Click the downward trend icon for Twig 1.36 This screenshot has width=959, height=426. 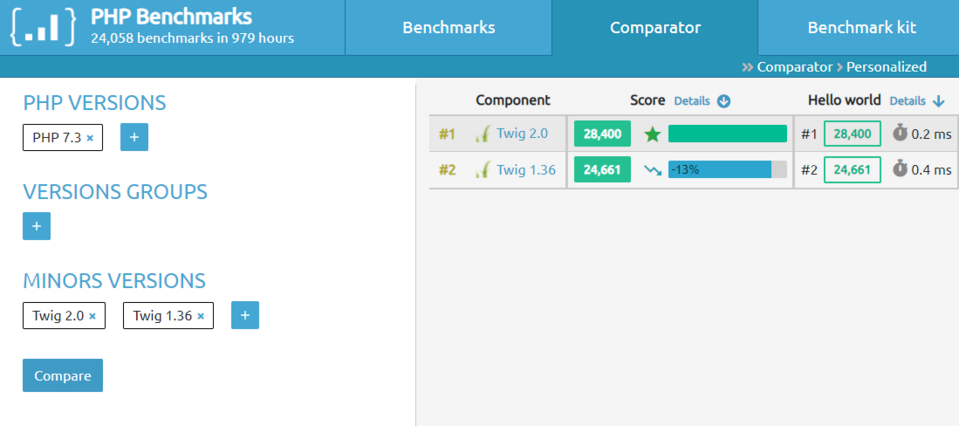coord(653,171)
